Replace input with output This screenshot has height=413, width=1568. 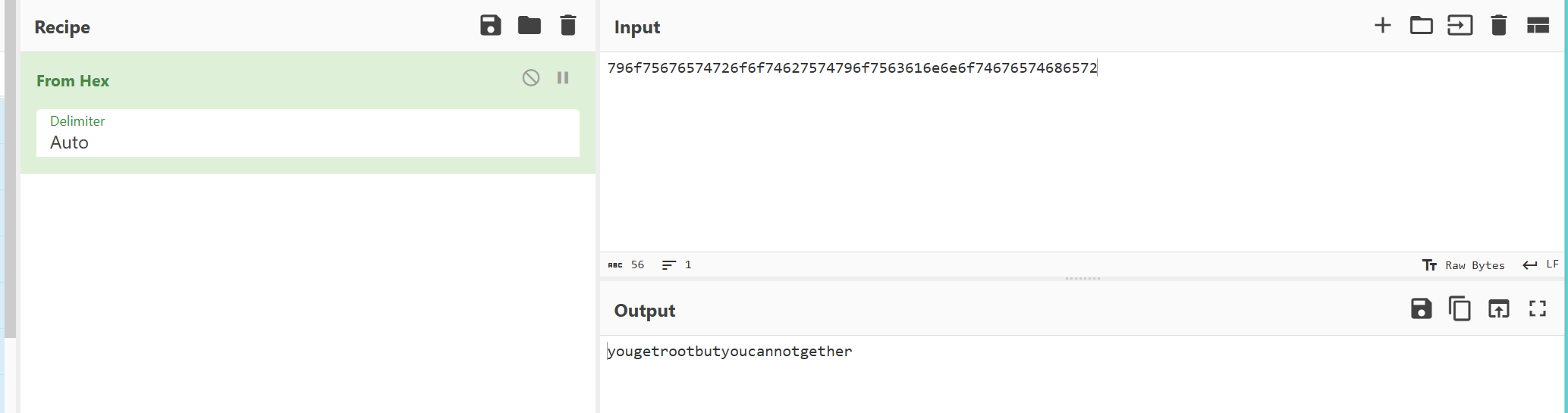click(1499, 308)
